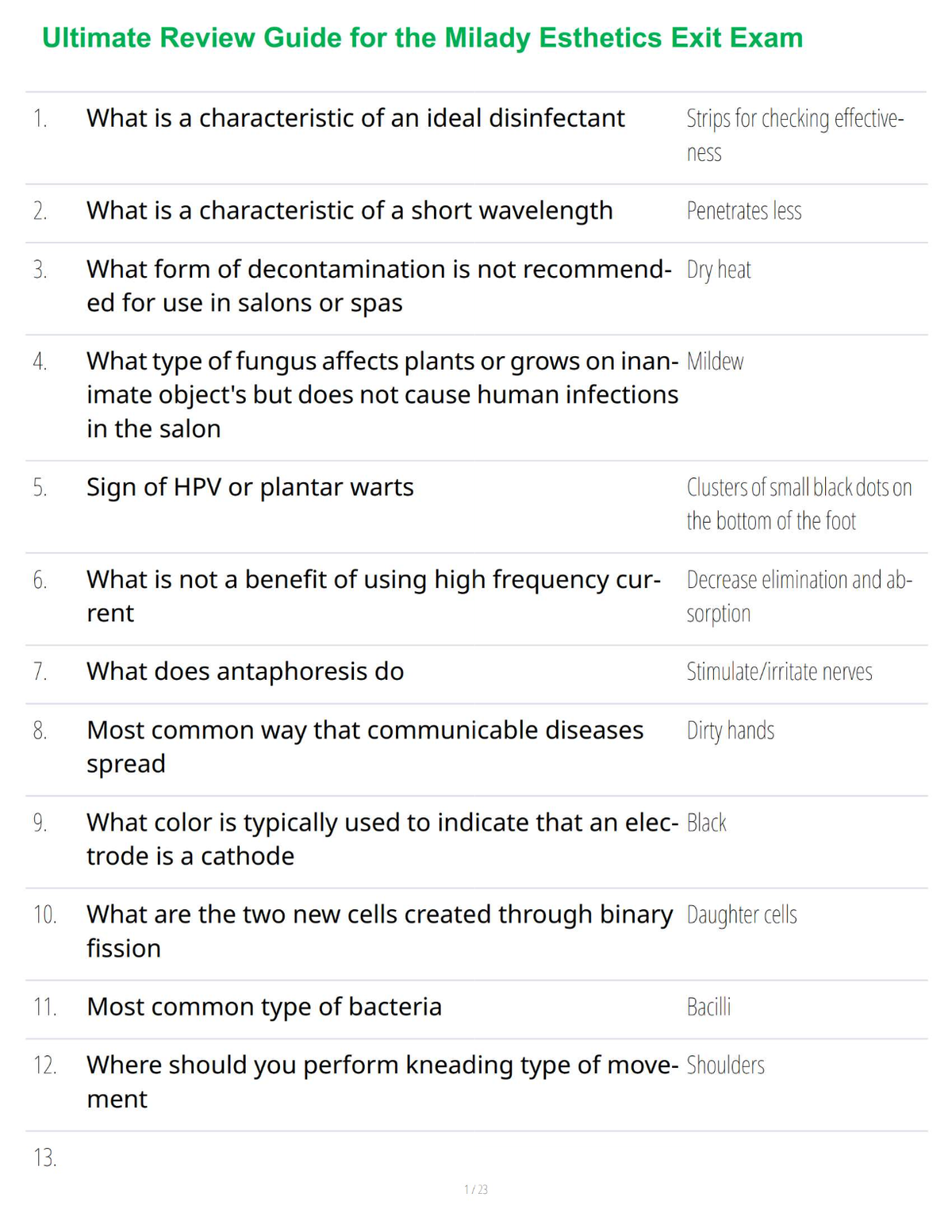Image resolution: width=952 pixels, height=1232 pixels.
Task: Select 'Sign of HPV or plantar warts'
Action: [x=250, y=487]
